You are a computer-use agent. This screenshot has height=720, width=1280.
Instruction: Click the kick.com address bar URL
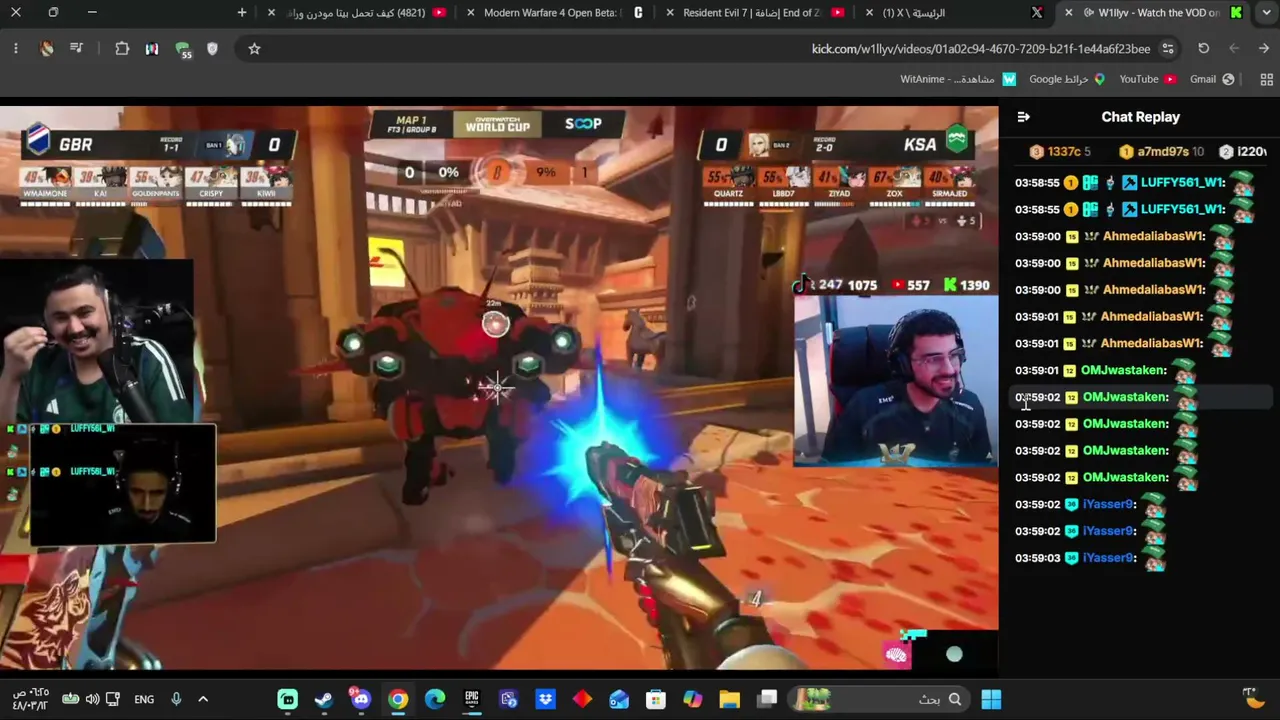[x=980, y=48]
